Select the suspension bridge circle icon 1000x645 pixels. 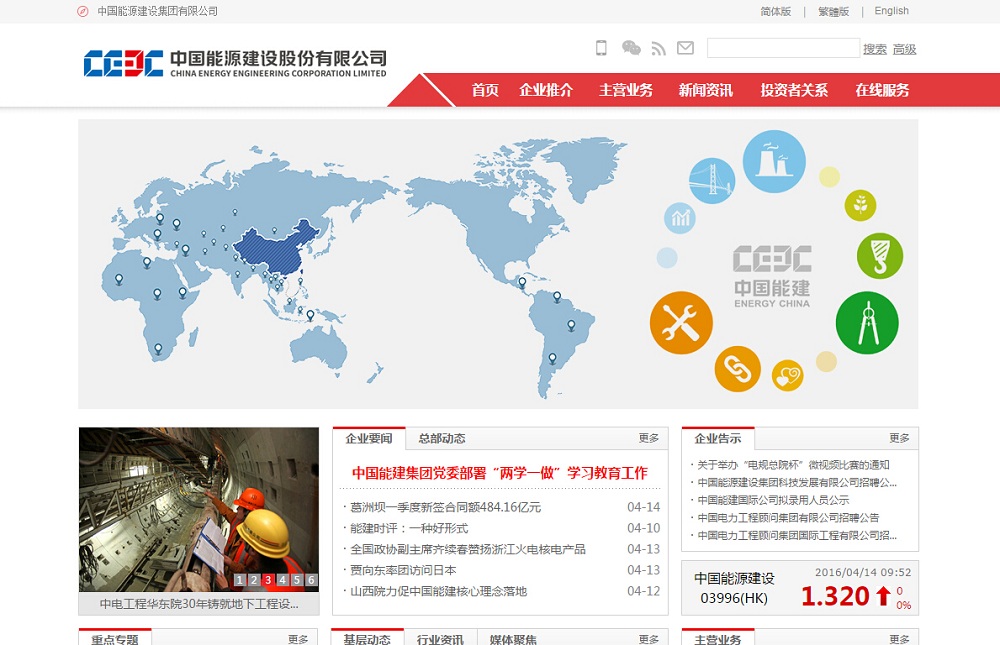coord(712,181)
